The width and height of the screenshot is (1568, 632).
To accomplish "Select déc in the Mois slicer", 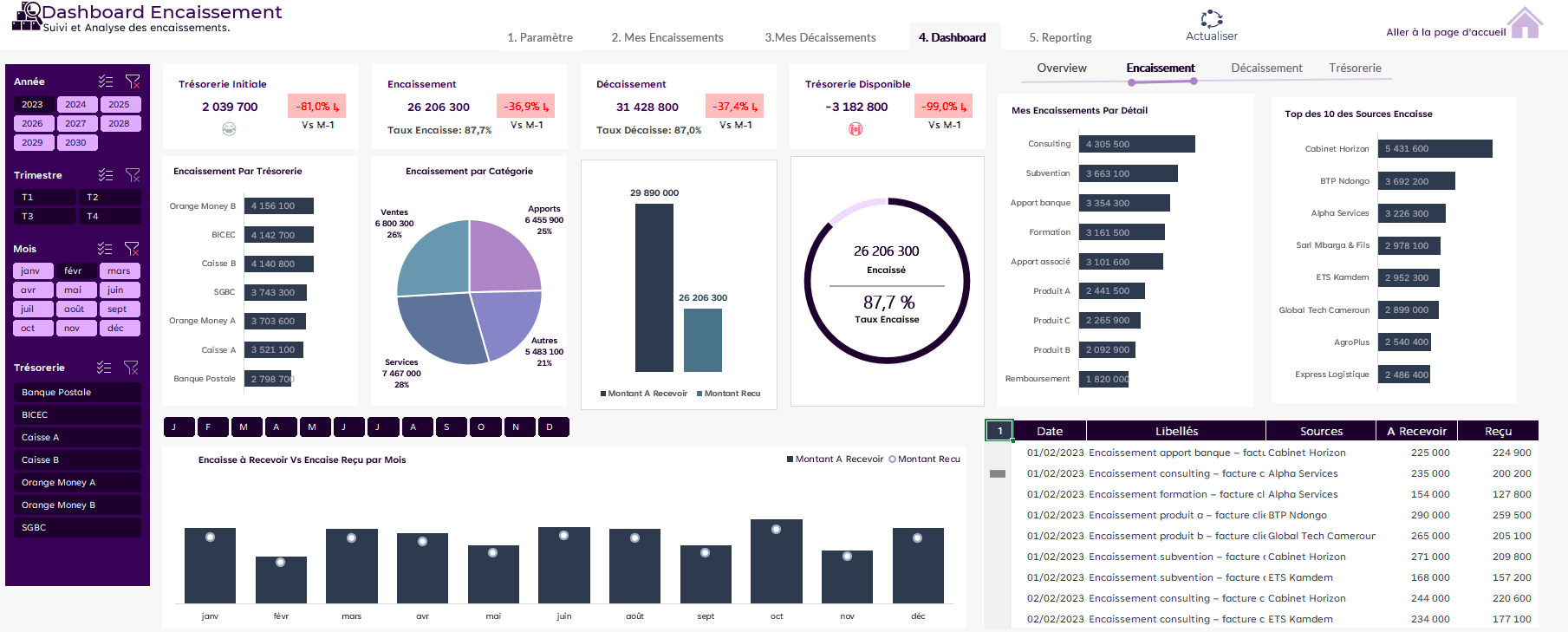I will 120,328.
